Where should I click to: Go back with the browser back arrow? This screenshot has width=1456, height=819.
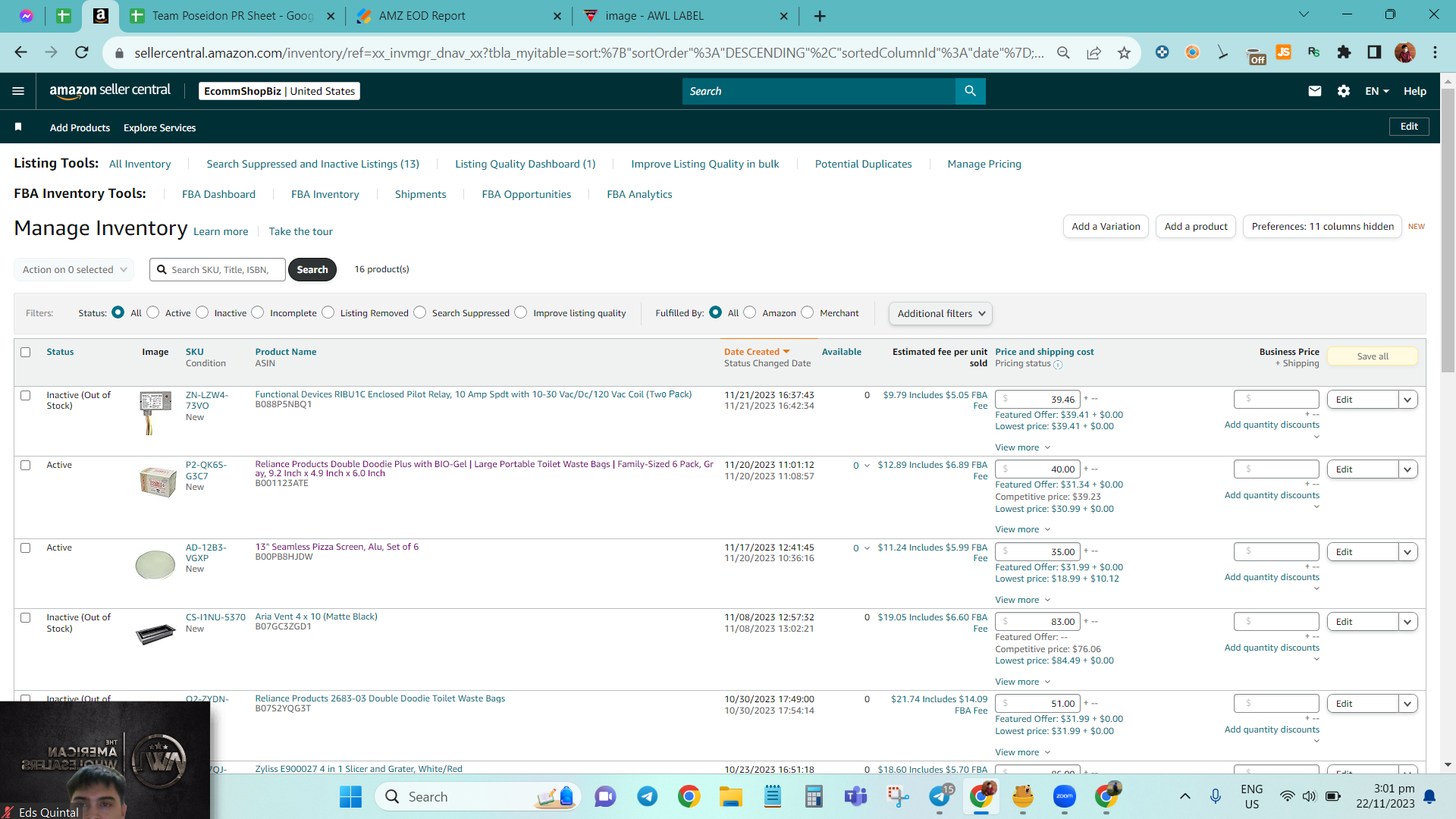point(21,52)
